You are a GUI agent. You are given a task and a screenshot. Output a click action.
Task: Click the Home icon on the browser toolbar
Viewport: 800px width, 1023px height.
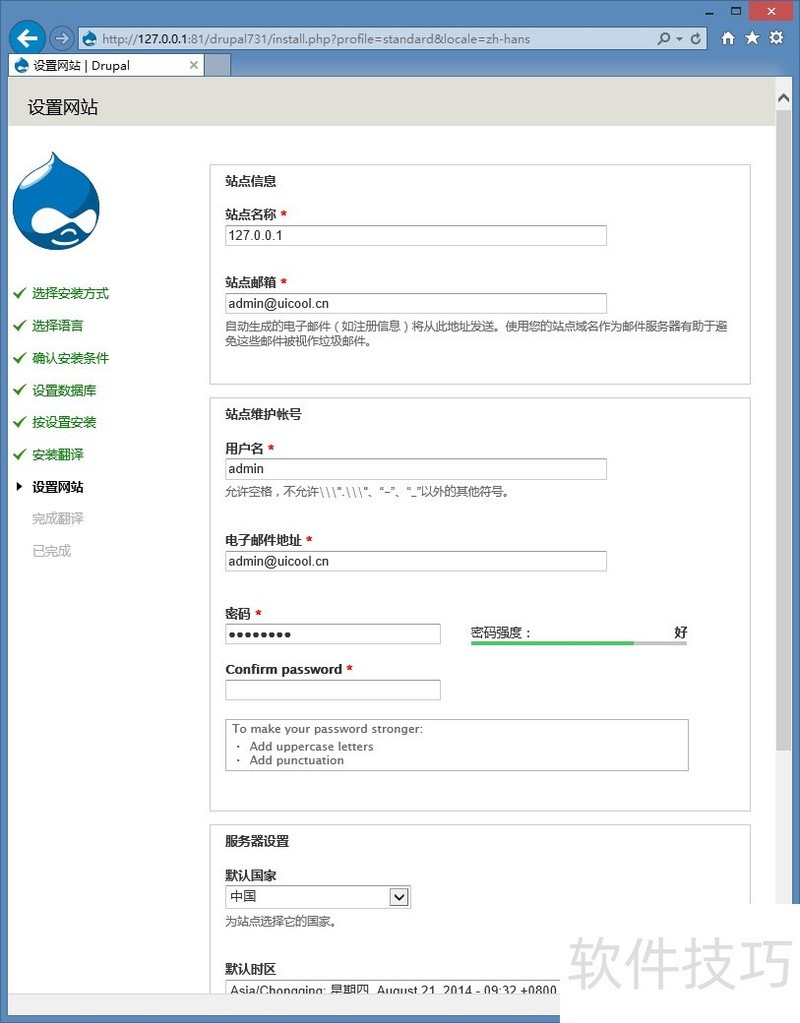click(x=728, y=37)
